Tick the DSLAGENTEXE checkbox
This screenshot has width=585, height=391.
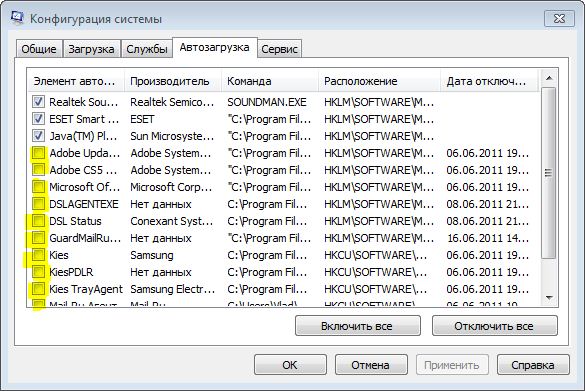point(38,204)
